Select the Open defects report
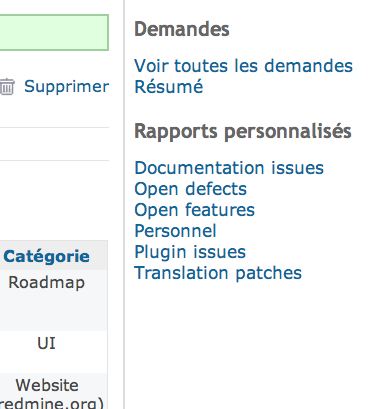Viewport: 375px width, 409px height. pos(190,189)
